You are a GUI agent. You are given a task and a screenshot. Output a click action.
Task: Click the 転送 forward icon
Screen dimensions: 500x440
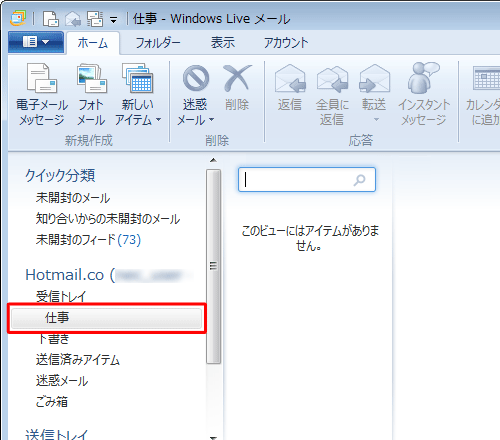point(374,79)
